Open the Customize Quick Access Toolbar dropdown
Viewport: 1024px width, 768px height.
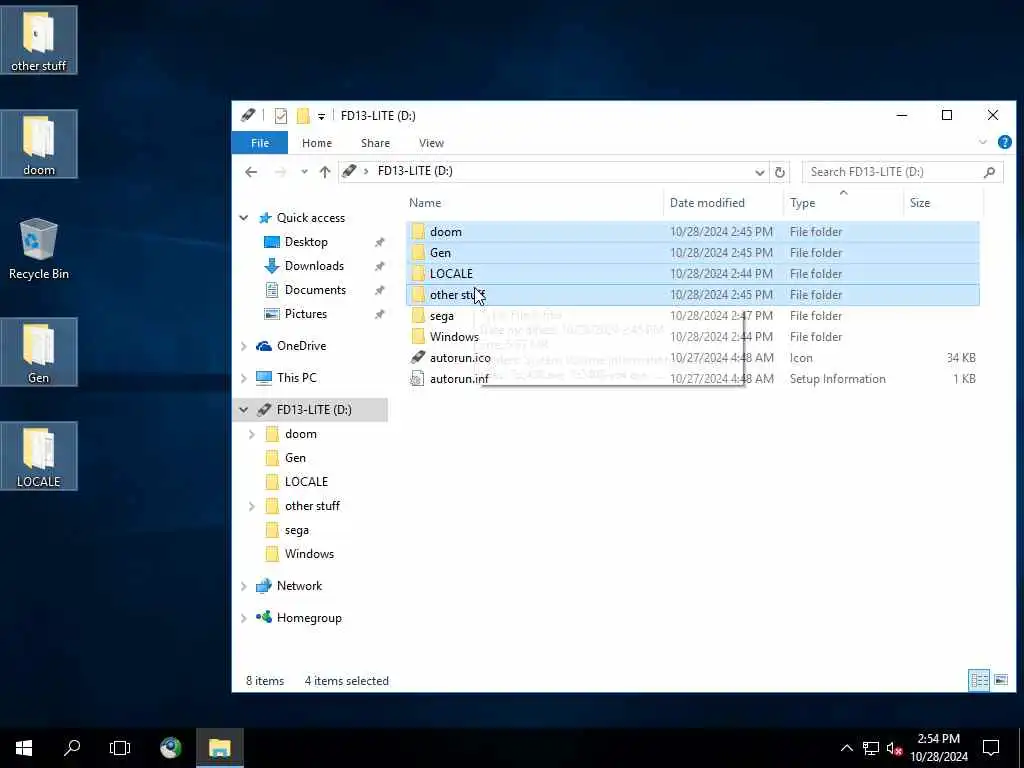(321, 117)
